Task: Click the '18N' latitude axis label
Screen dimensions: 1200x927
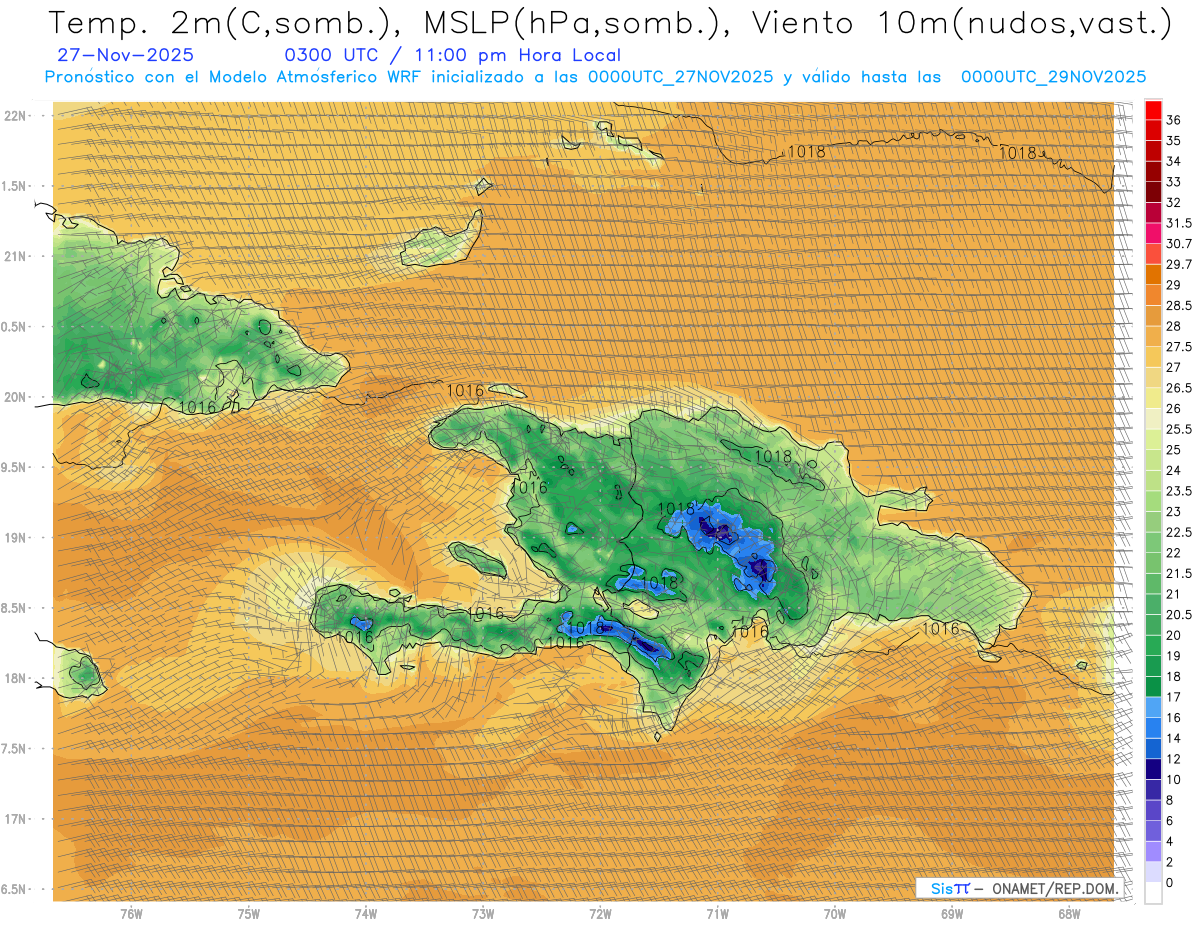Action: (x=15, y=678)
